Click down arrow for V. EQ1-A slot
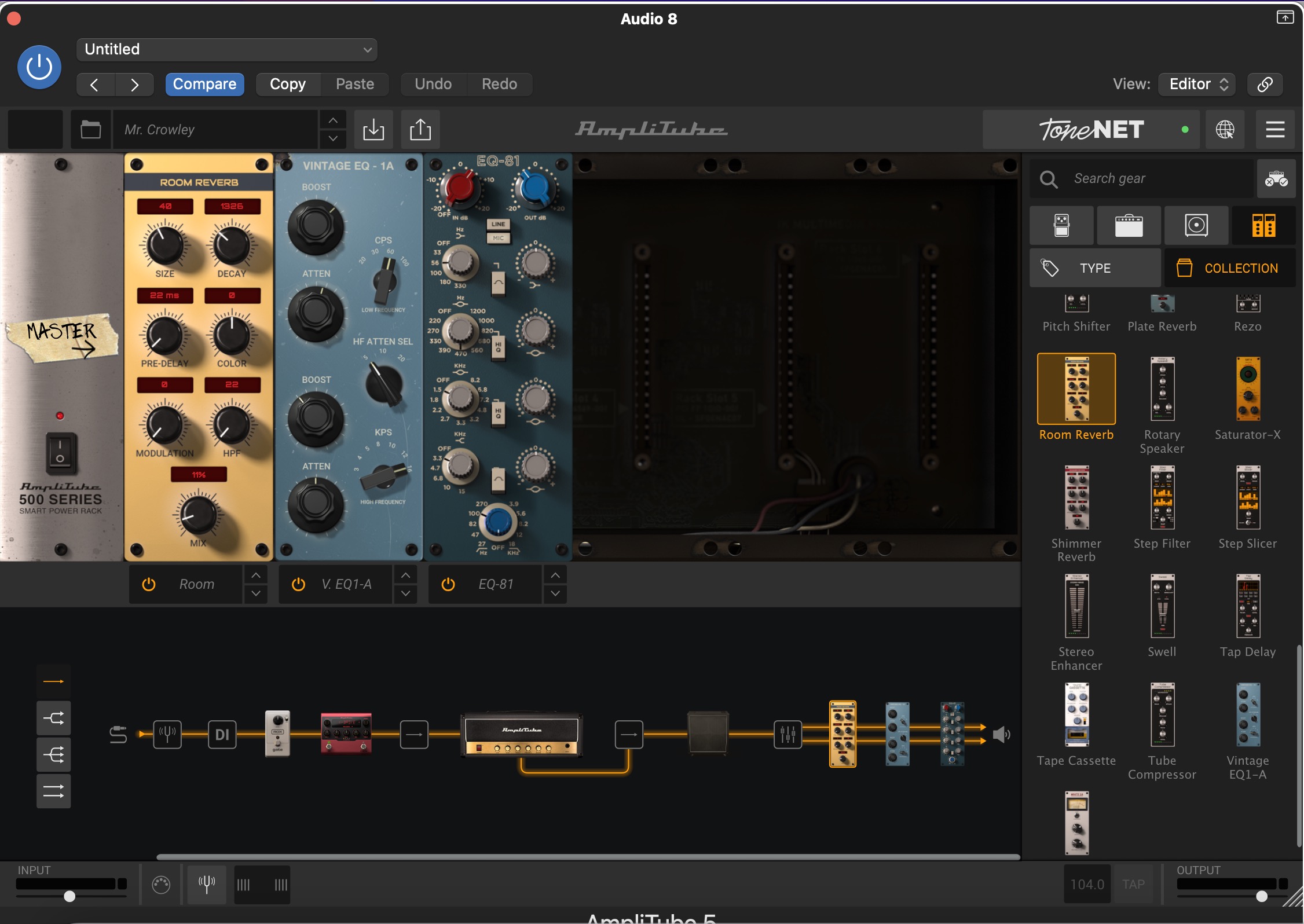 (406, 593)
